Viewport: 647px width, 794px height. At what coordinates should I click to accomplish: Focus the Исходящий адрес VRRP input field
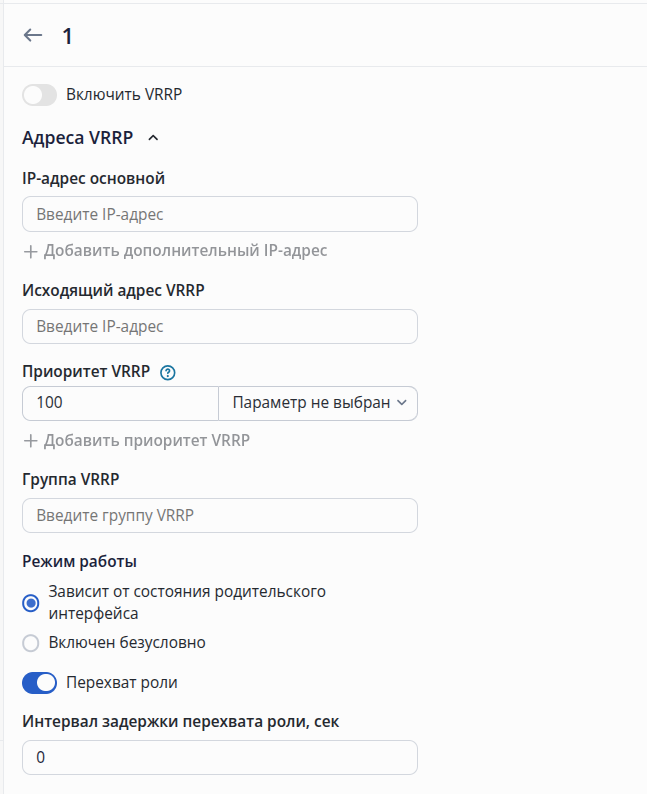[x=220, y=327]
